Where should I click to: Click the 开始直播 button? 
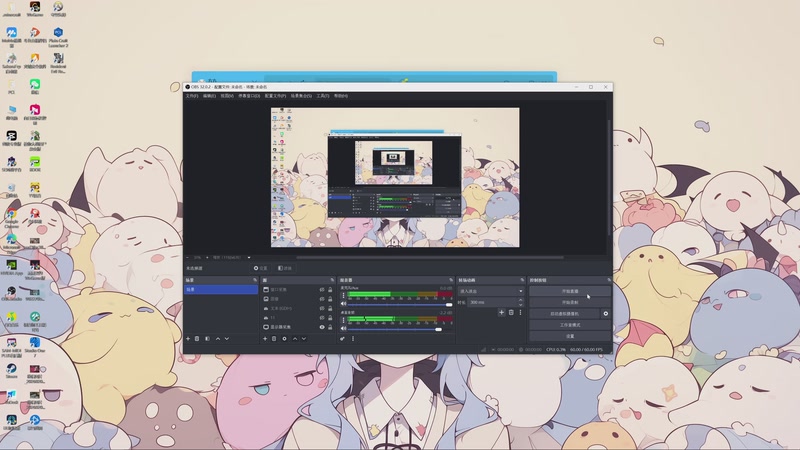(570, 291)
